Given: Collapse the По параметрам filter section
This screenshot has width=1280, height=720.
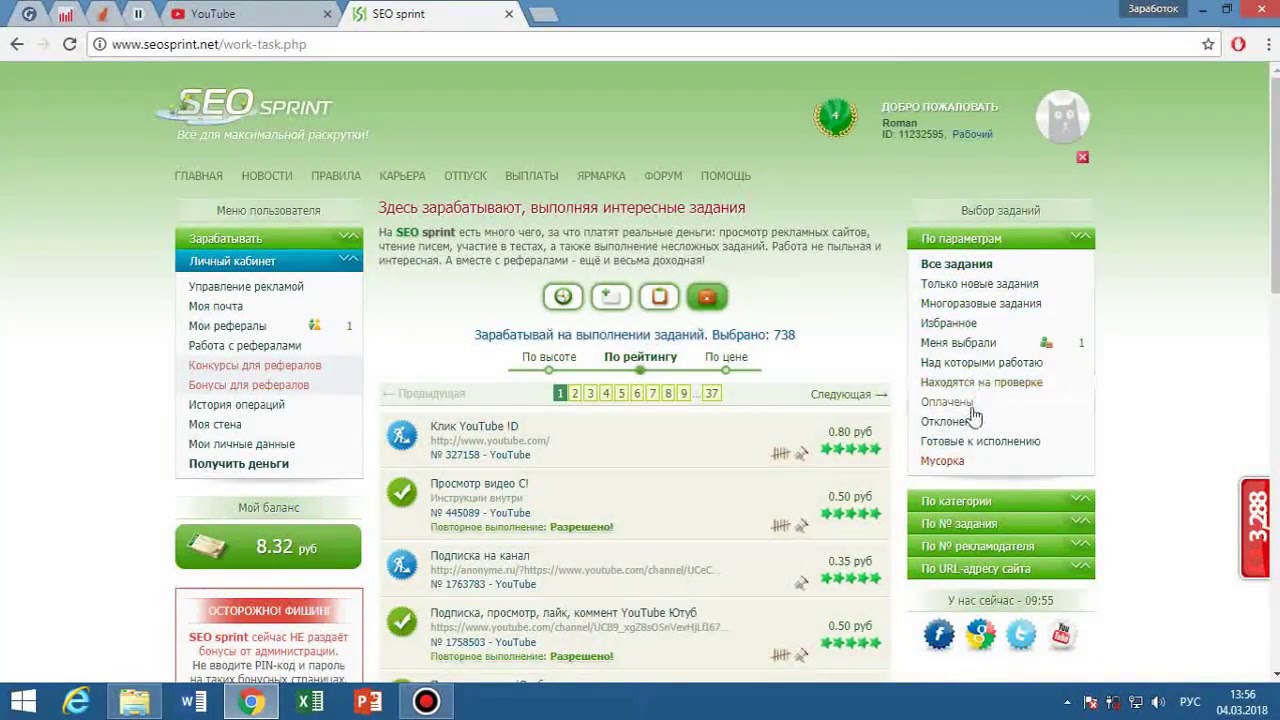Looking at the screenshot, I should coord(1001,238).
